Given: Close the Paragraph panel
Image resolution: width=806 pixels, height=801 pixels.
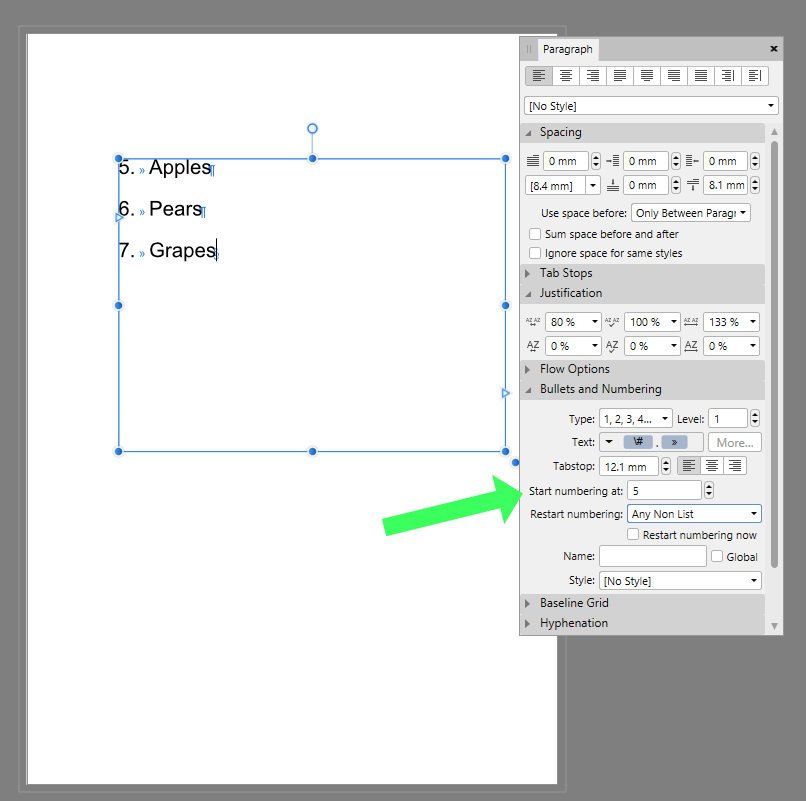Looking at the screenshot, I should [774, 49].
